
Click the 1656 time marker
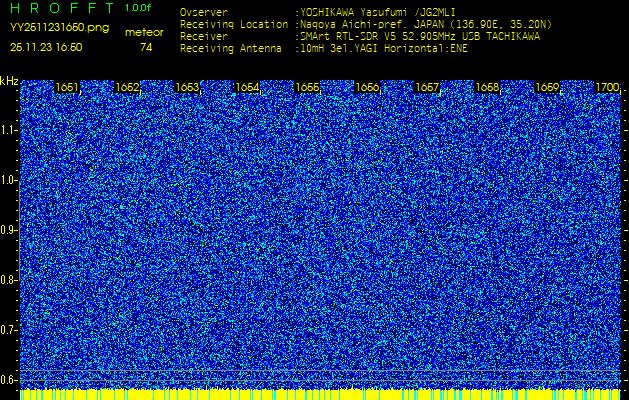point(367,87)
